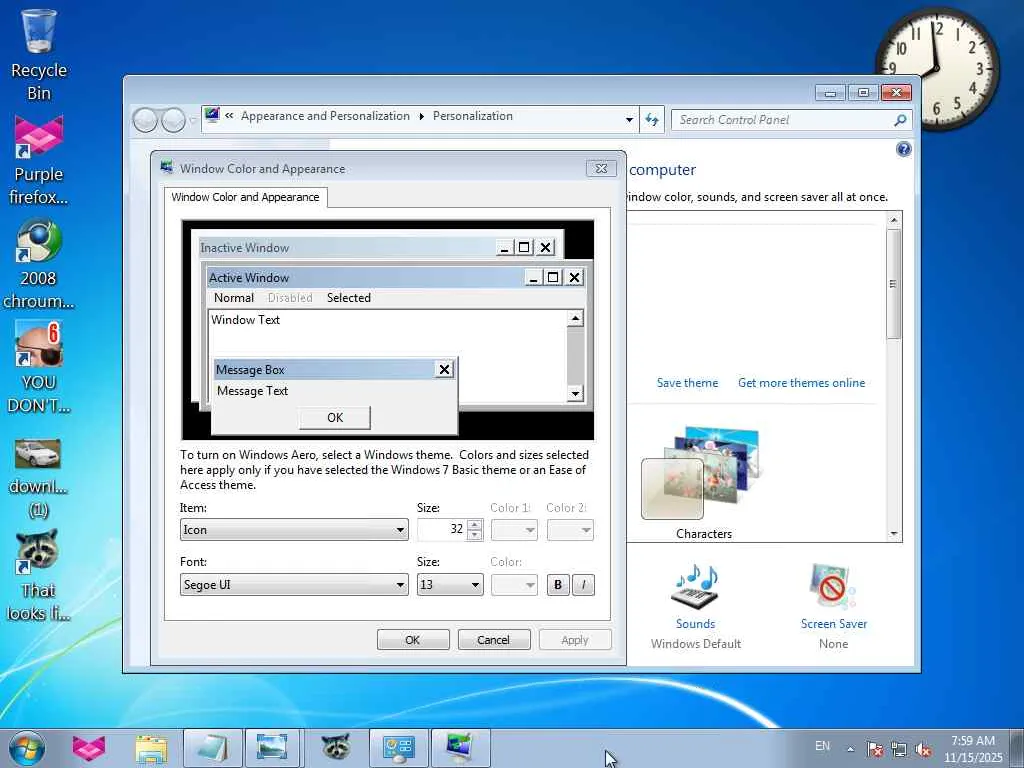Open File Explorer from taskbar
The image size is (1024, 768).
[151, 748]
